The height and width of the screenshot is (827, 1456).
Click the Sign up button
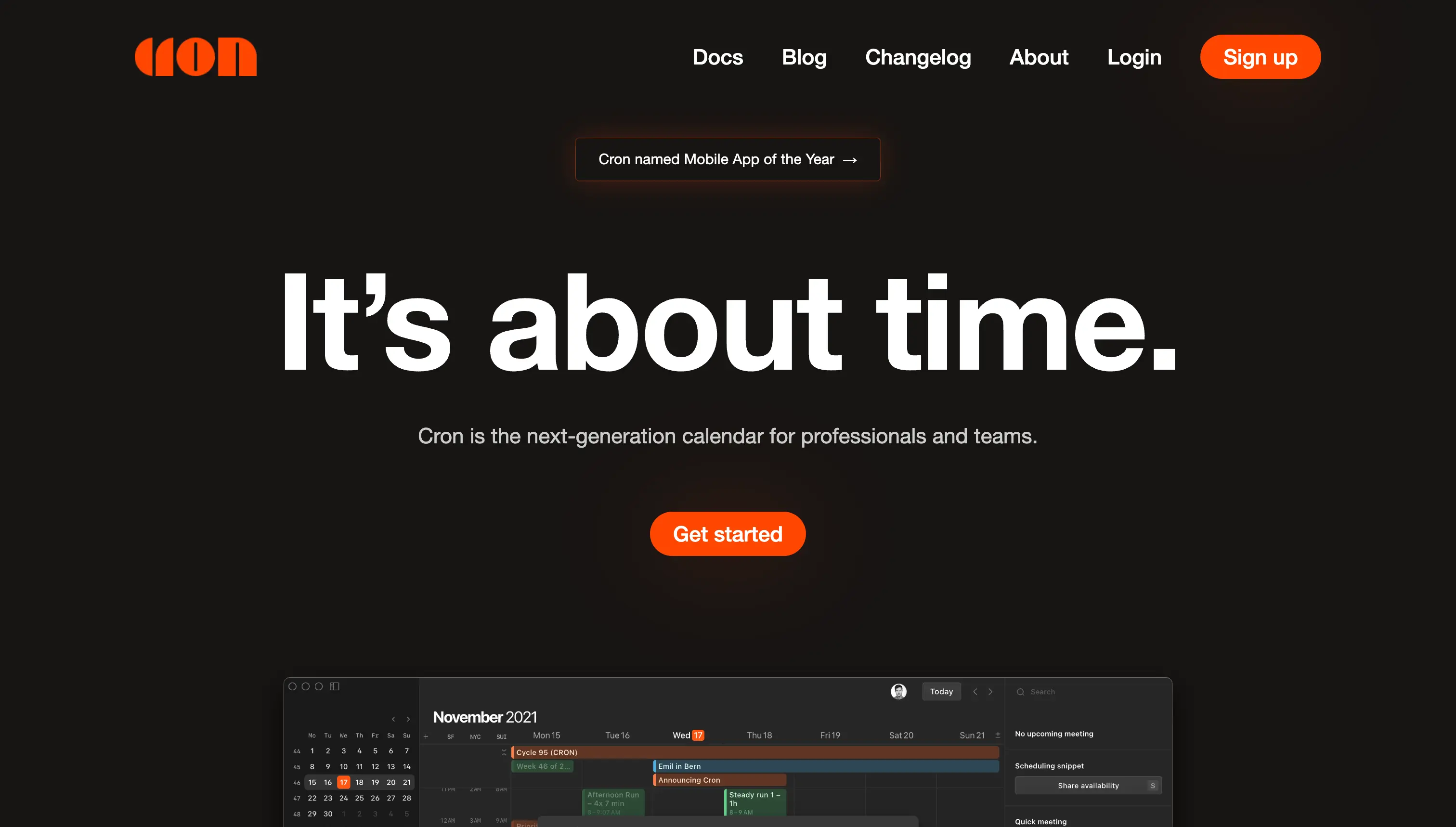pos(1260,57)
